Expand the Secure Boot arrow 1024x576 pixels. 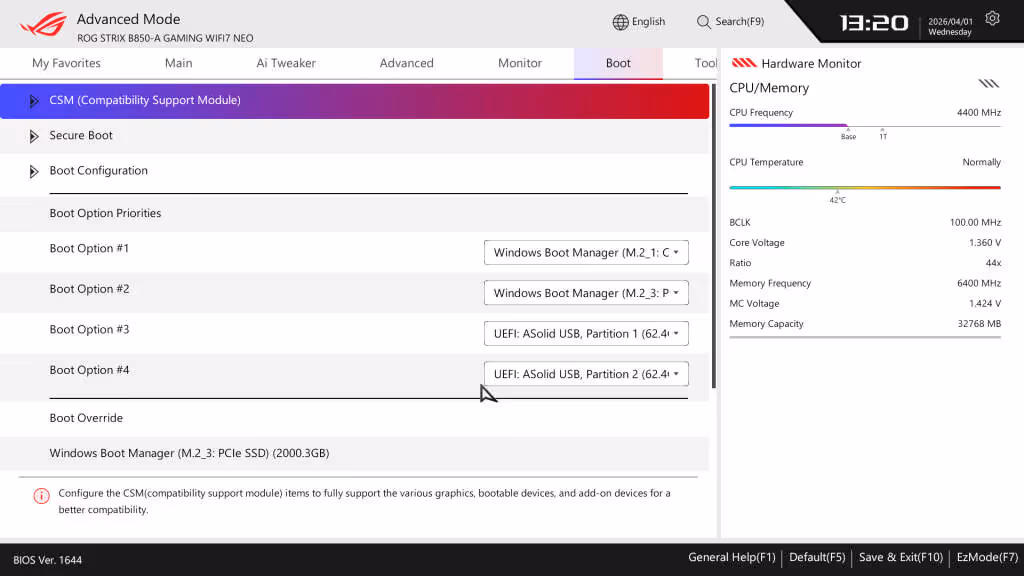pos(33,136)
